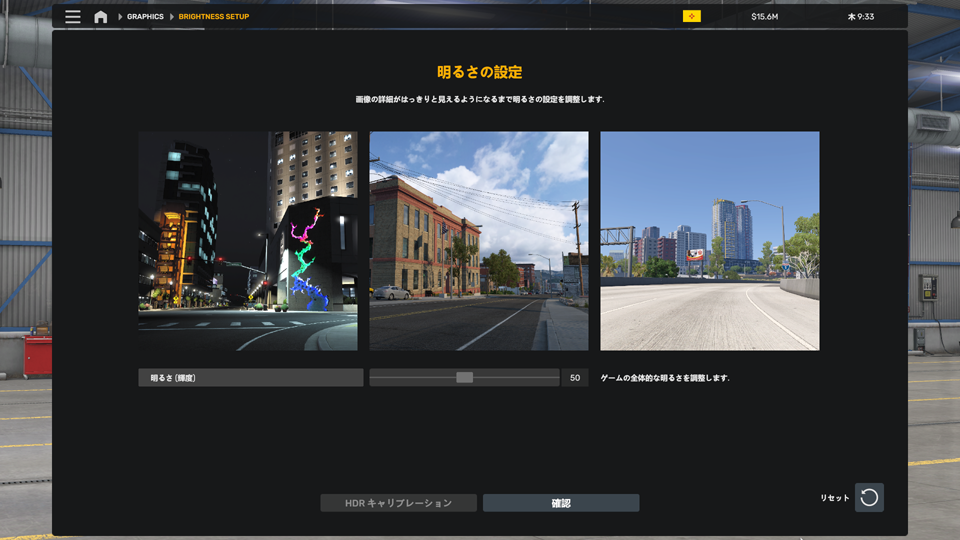The height and width of the screenshot is (540, 960).
Task: Navigate to the GRAPHICS breadcrumb
Action: [x=145, y=17]
